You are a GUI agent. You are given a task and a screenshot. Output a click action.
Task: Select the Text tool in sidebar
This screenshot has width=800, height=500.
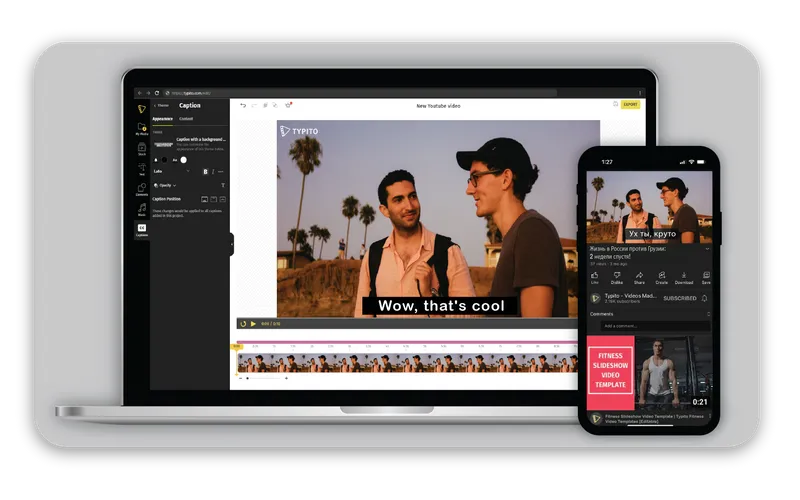[142, 169]
